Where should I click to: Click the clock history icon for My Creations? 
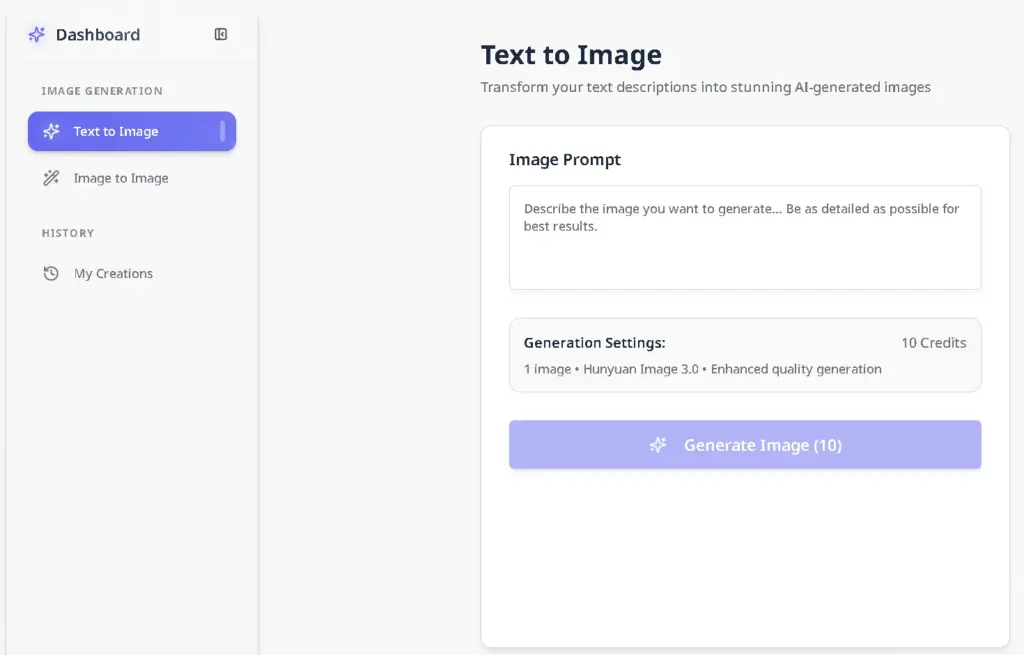click(x=51, y=273)
